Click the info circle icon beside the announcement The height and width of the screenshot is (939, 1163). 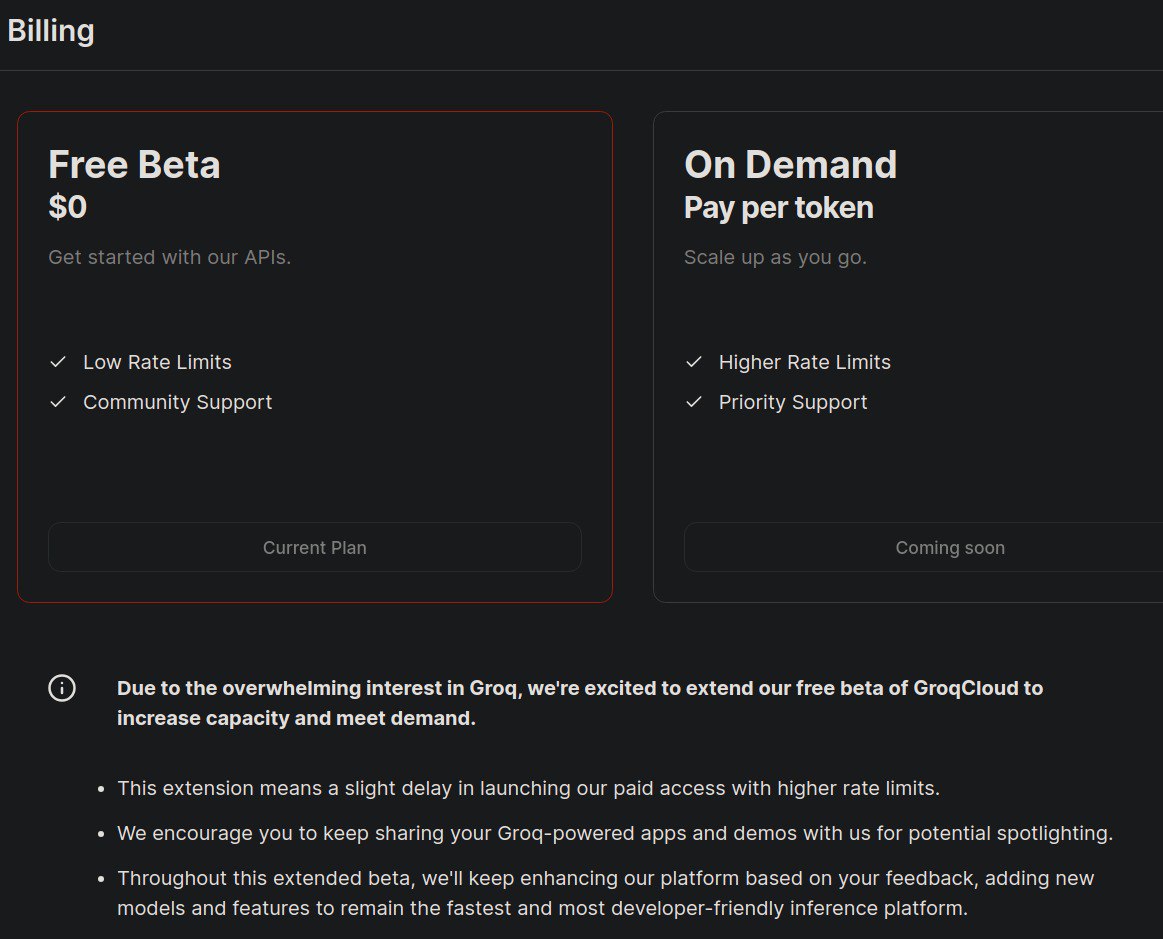62,688
